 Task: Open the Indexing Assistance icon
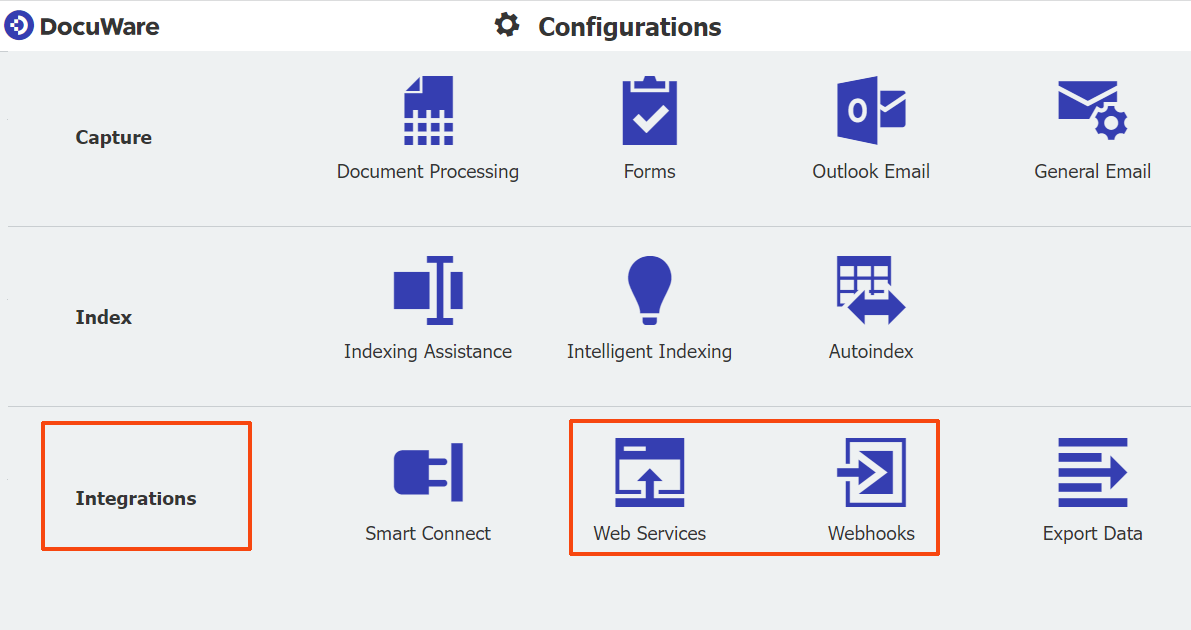tap(428, 290)
